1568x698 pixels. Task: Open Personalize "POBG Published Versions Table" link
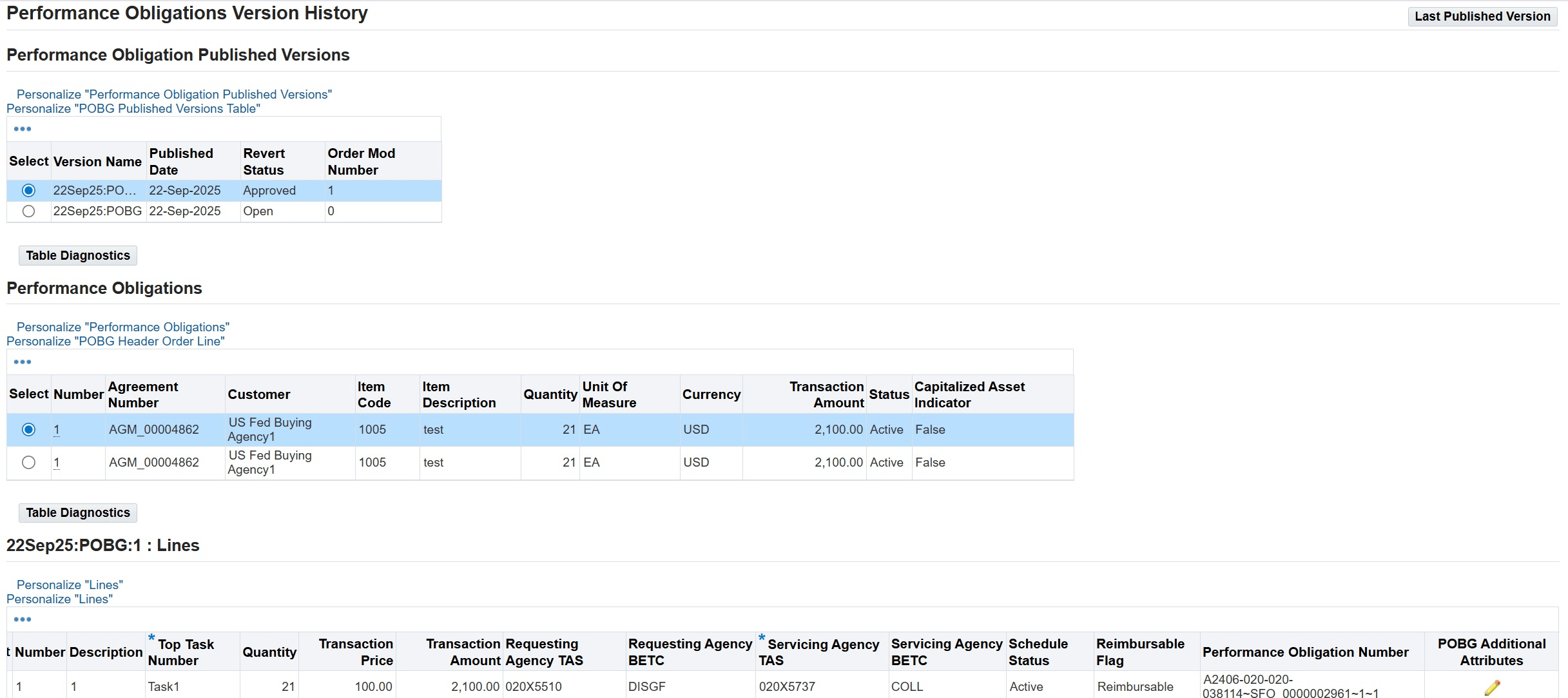[133, 109]
